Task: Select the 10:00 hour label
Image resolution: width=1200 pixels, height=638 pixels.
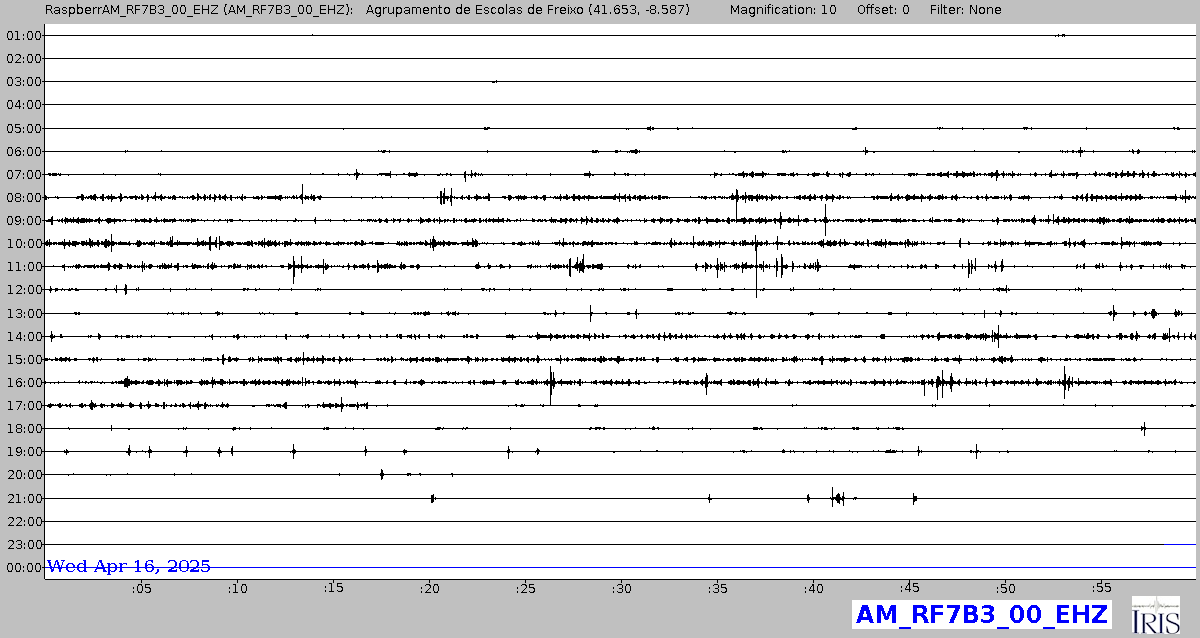Action: pos(23,244)
